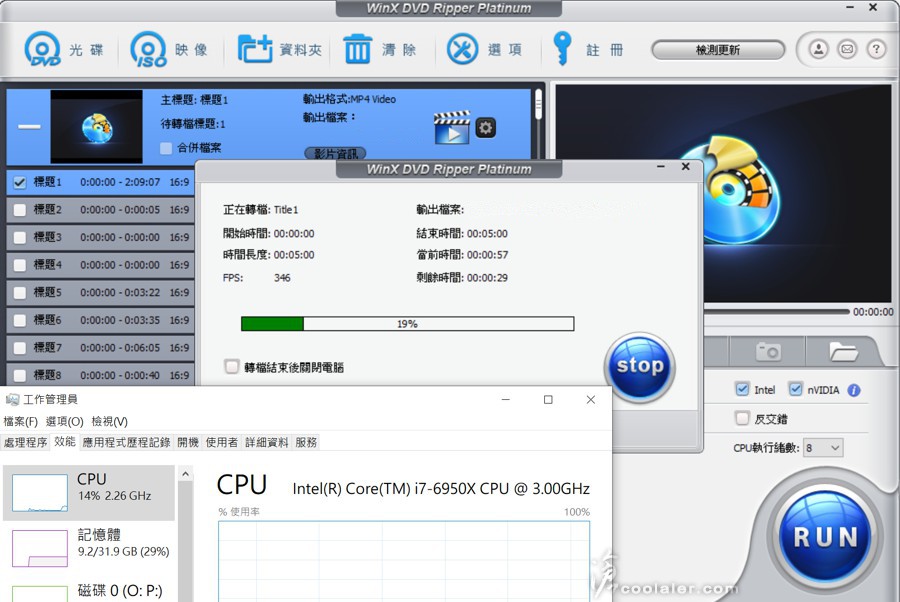The height and width of the screenshot is (602, 900).
Task: Toggle the 合併檔案 merge files checkbox
Action: tap(166, 148)
